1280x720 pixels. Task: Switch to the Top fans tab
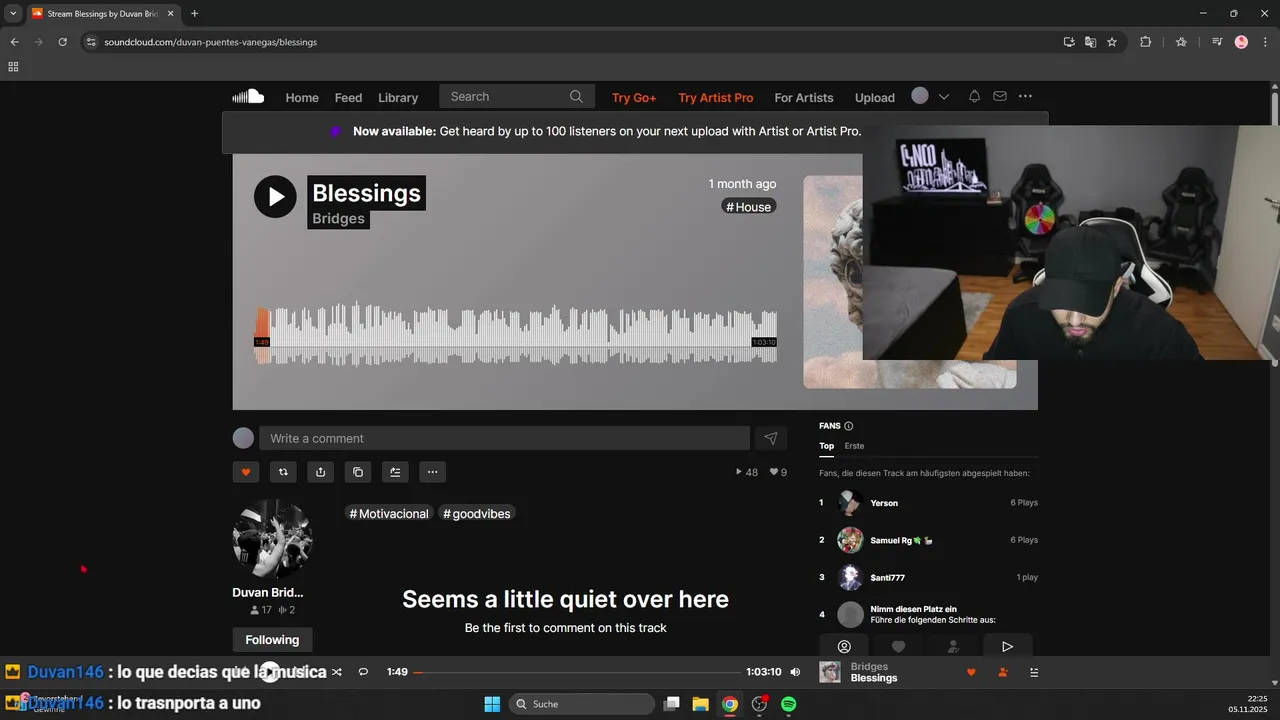(x=827, y=446)
